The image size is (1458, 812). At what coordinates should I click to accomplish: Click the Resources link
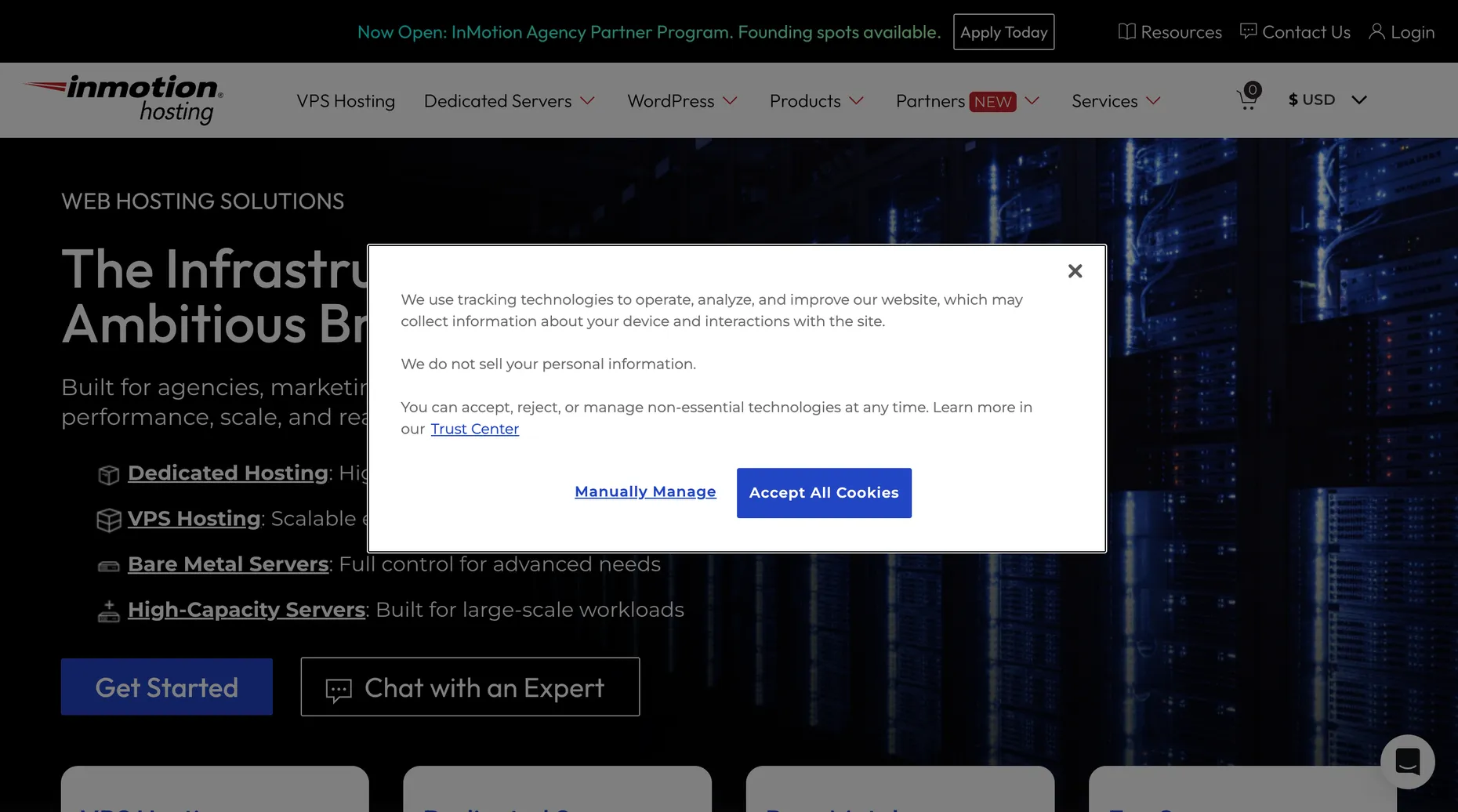[1181, 32]
